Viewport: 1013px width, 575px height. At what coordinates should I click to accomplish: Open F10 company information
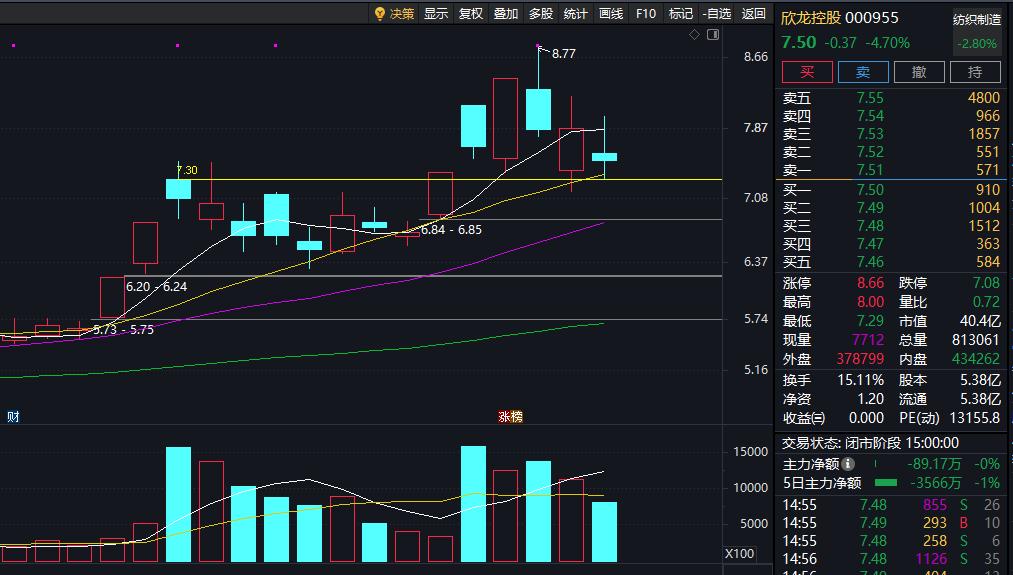pos(646,14)
